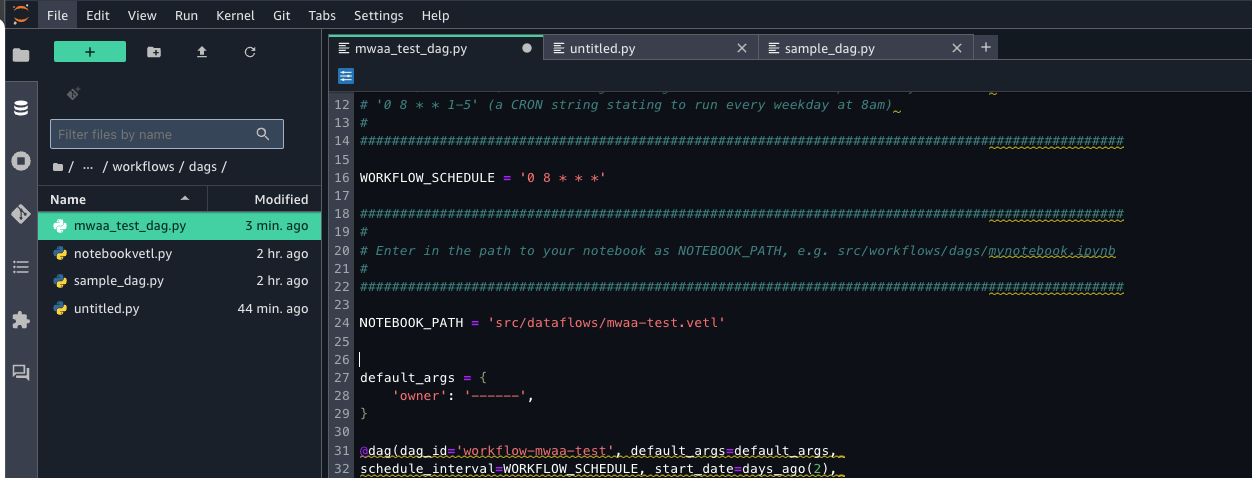The height and width of the screenshot is (478, 1252).
Task: Open the Edit menu
Action: pyautogui.click(x=97, y=16)
